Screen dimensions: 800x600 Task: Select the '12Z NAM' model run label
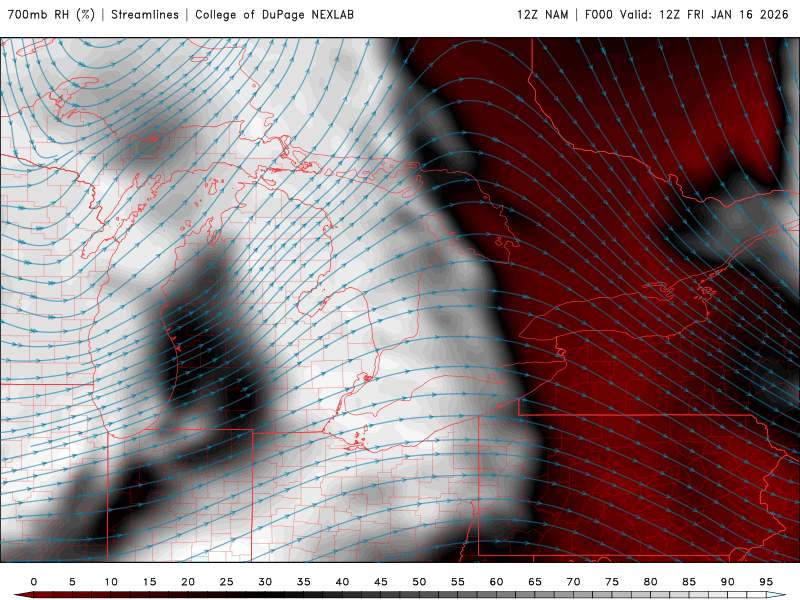[x=543, y=15]
